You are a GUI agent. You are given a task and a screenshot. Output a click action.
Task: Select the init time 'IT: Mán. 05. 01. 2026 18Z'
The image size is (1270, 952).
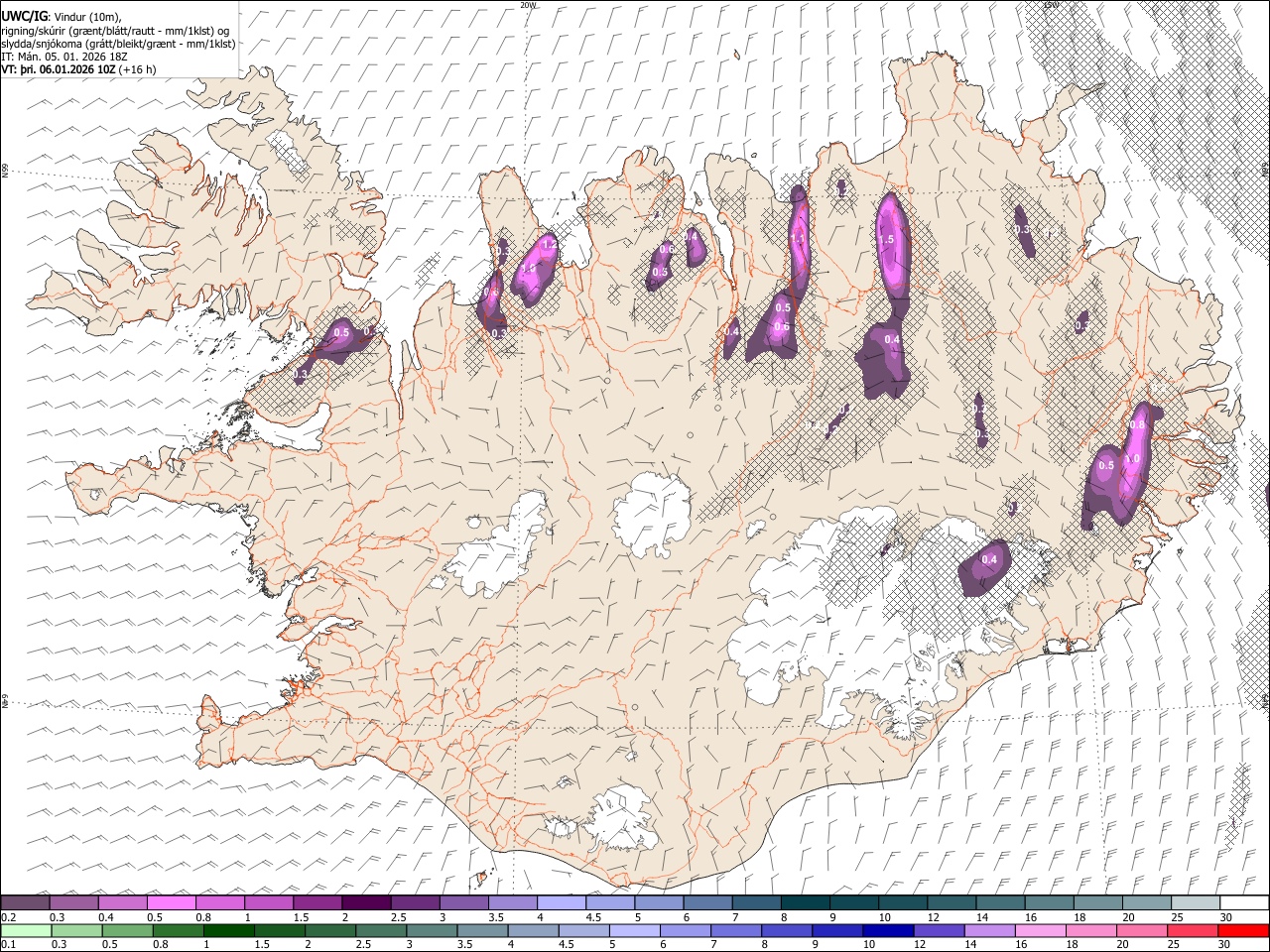coord(64,57)
